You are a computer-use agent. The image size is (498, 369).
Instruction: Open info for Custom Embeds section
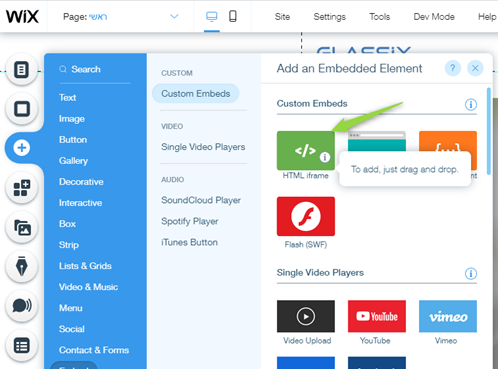click(x=471, y=105)
